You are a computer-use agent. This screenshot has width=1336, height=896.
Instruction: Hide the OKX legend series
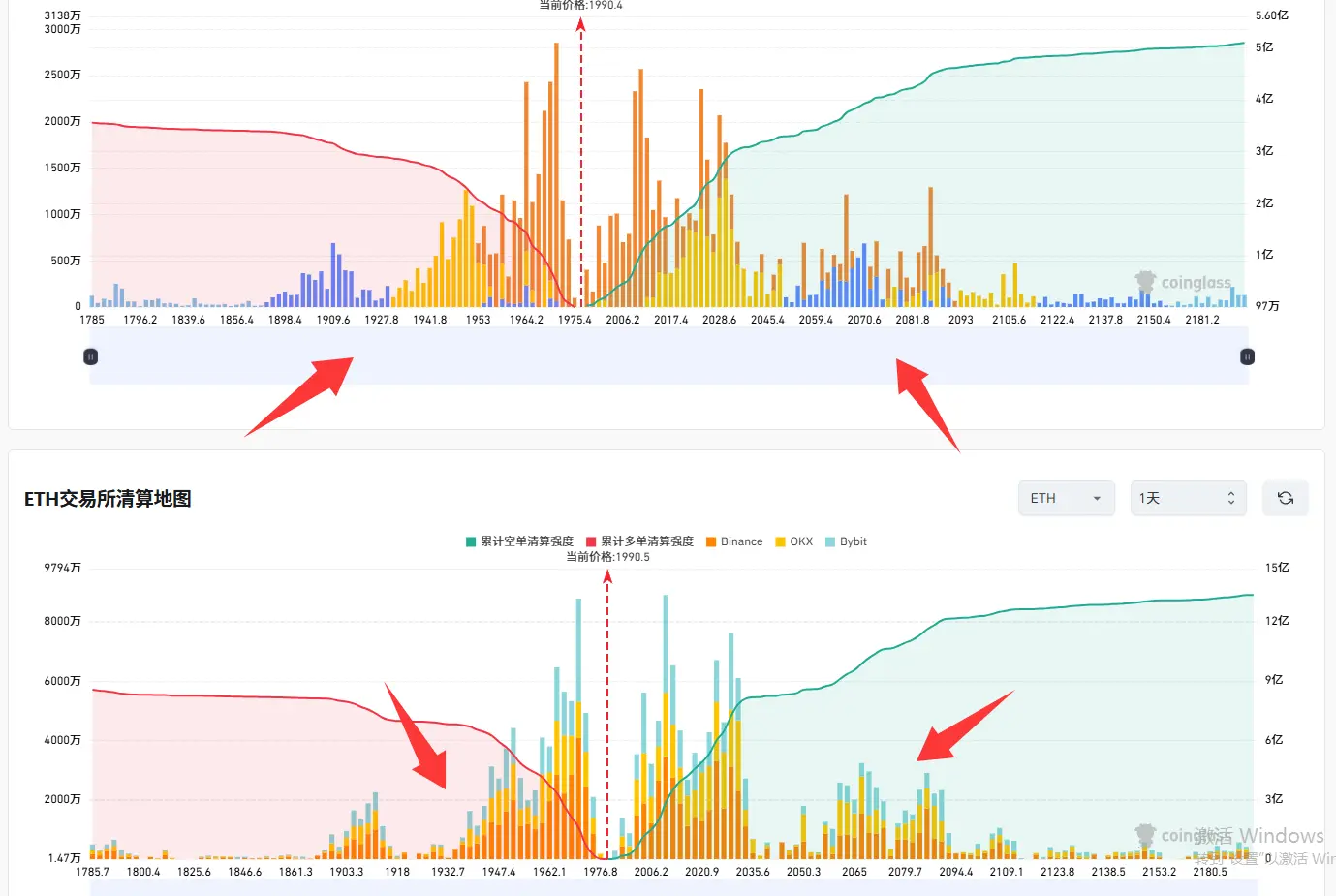794,541
